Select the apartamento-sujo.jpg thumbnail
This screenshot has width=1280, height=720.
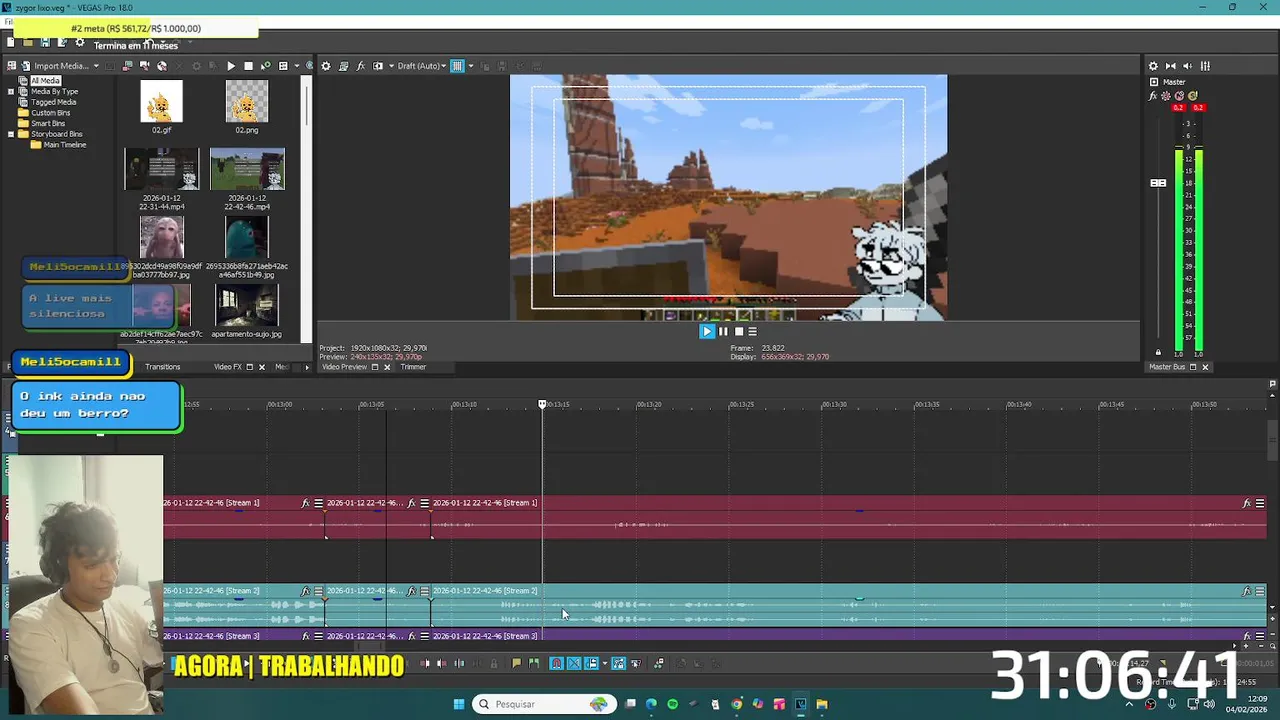[x=247, y=305]
